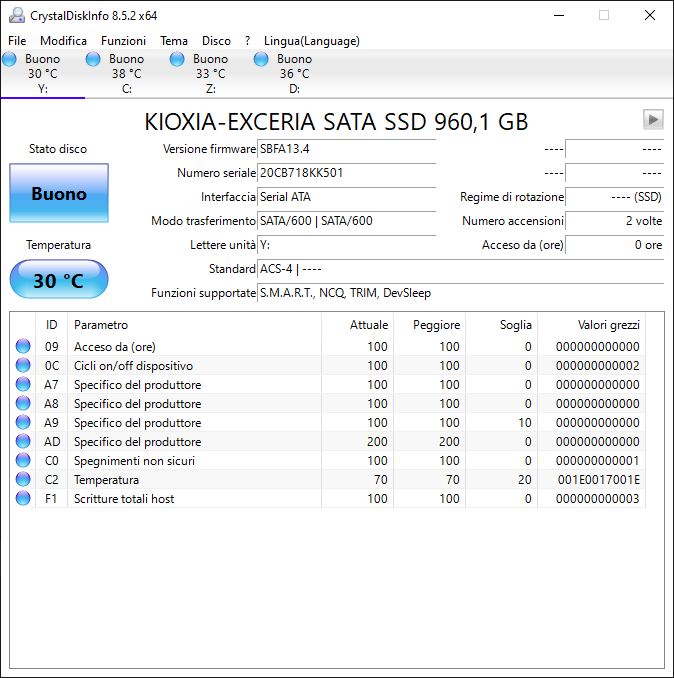The width and height of the screenshot is (674, 678).
Task: Click the Lettere unità field showing Y:
Action: point(346,245)
